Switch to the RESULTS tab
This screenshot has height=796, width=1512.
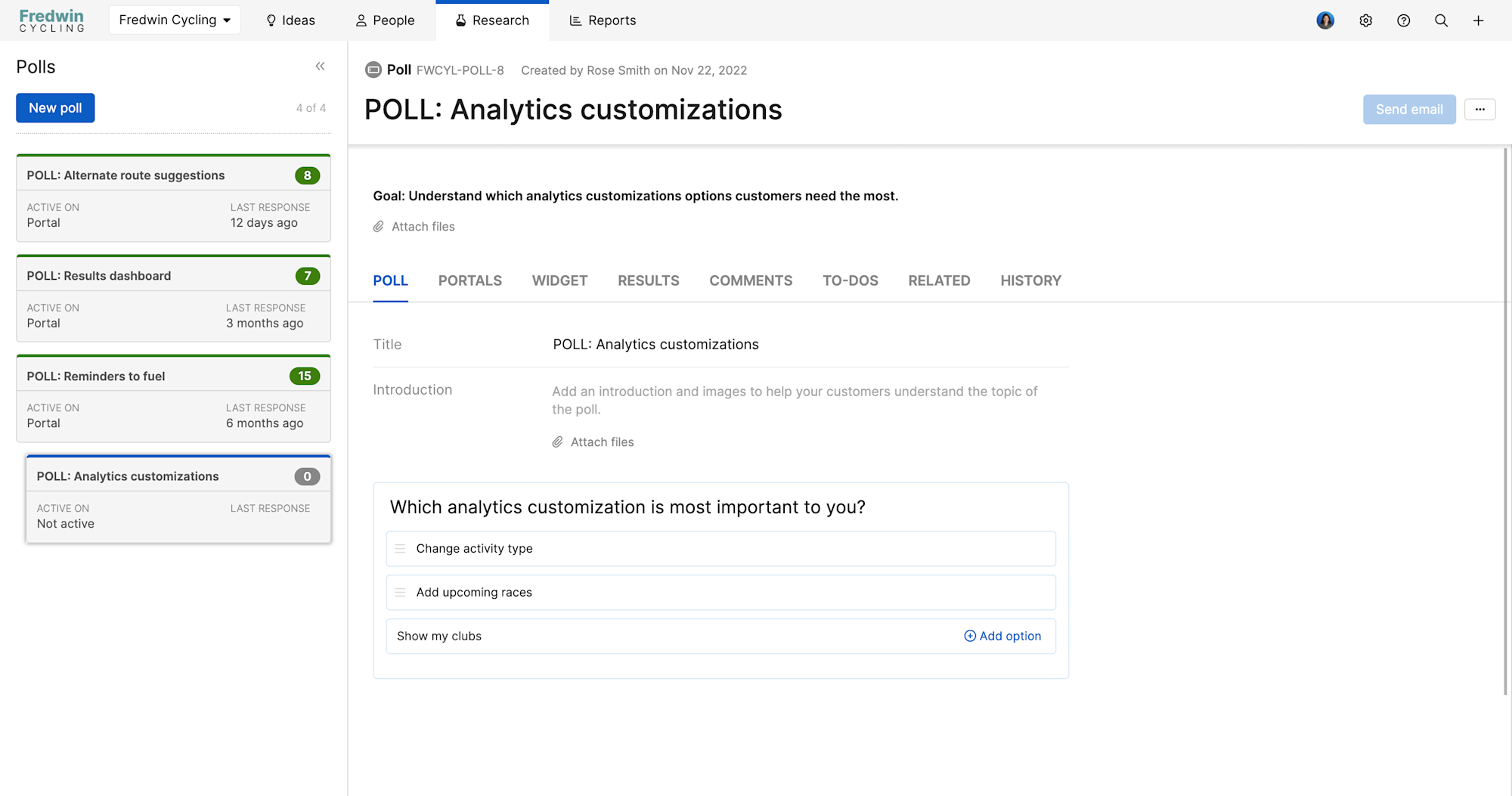648,280
